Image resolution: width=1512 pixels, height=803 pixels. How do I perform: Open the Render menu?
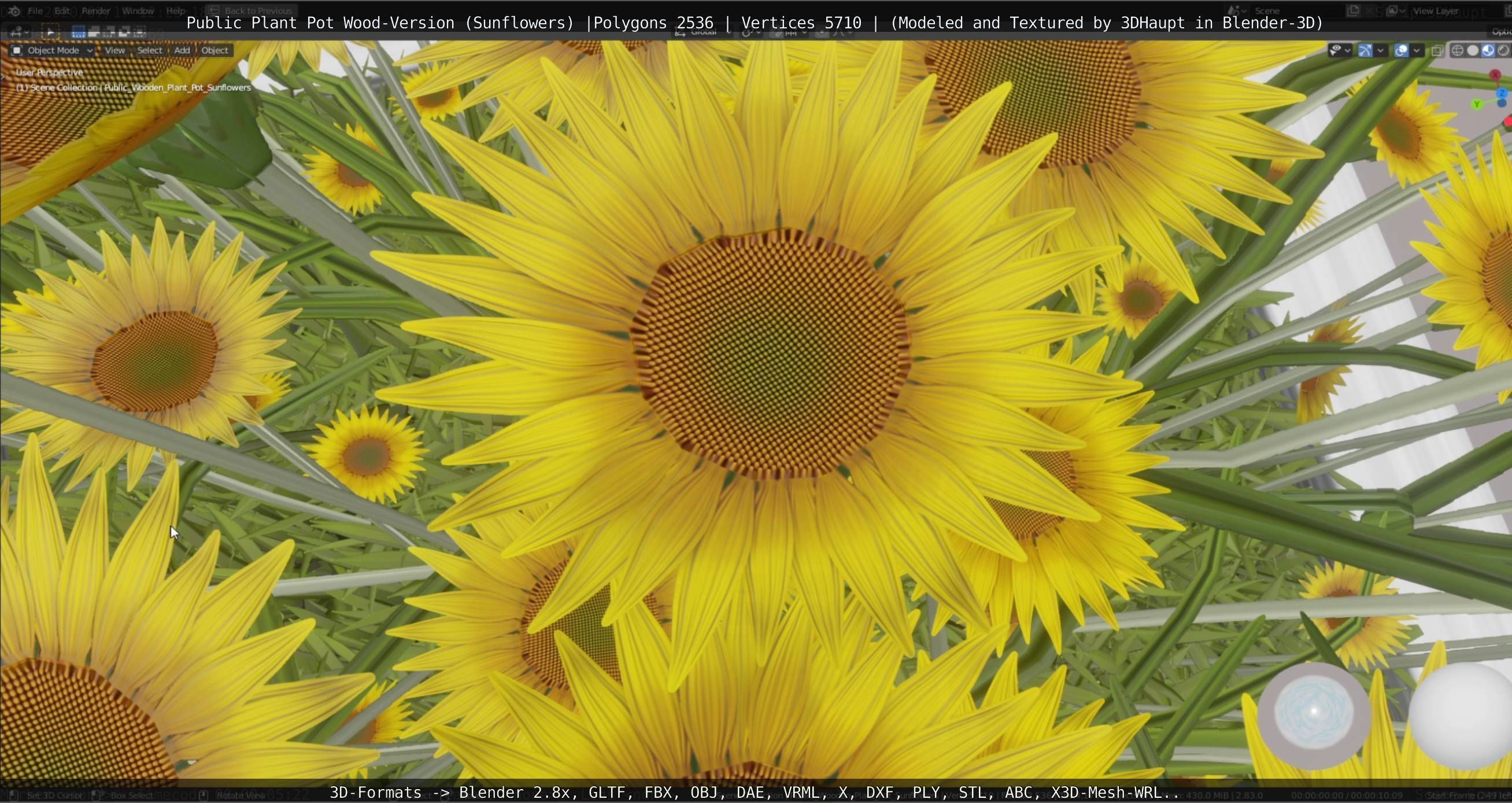(x=96, y=10)
